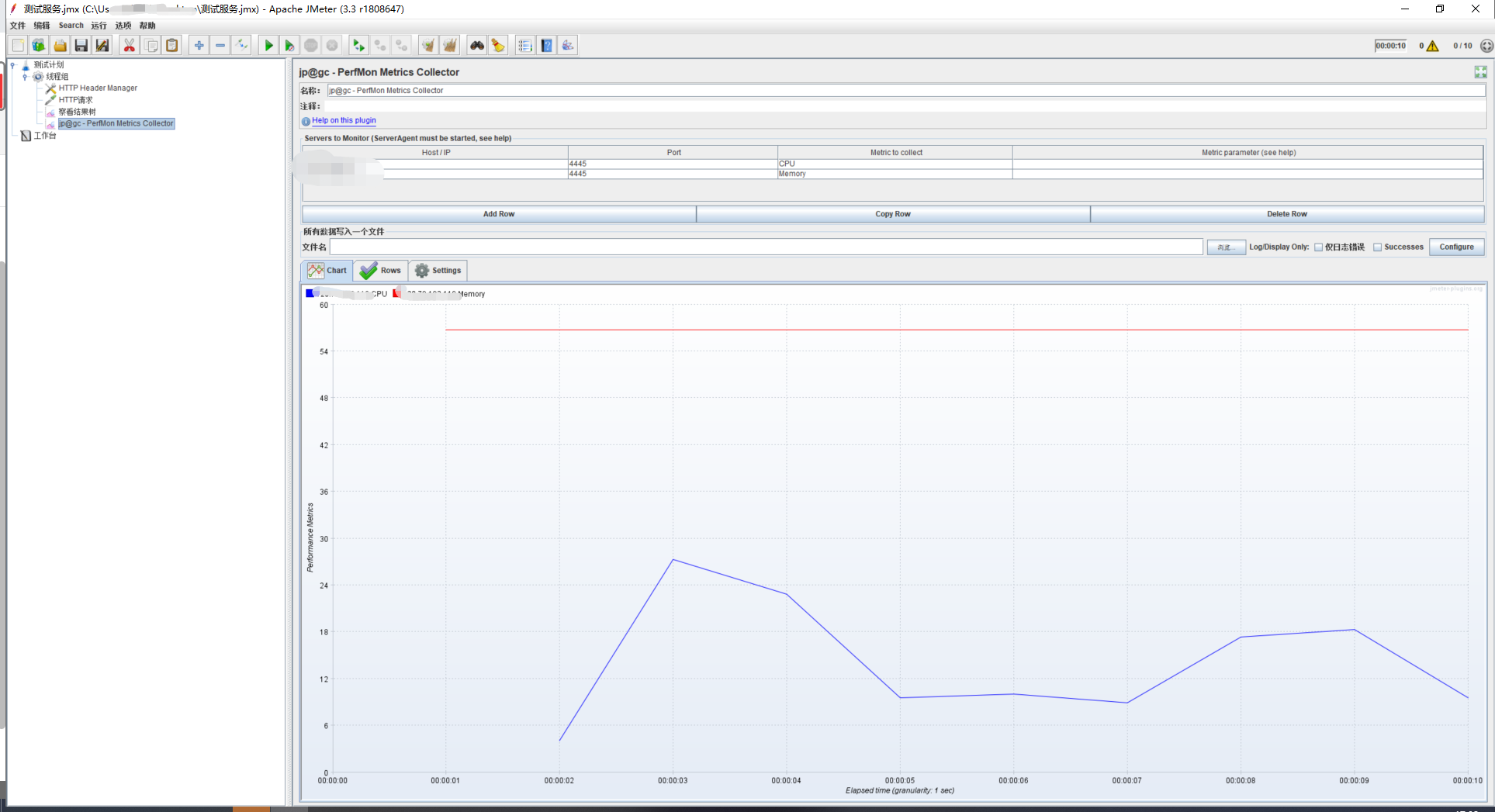The width and height of the screenshot is (1495, 812).
Task: Click the red Memory legend swatch
Action: (397, 293)
